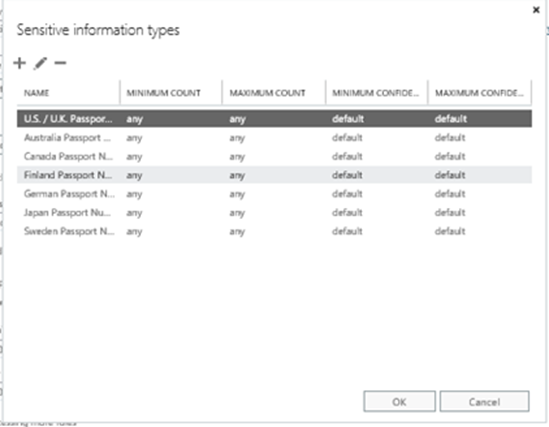Close the Sensitive information types dialog

(x=536, y=10)
